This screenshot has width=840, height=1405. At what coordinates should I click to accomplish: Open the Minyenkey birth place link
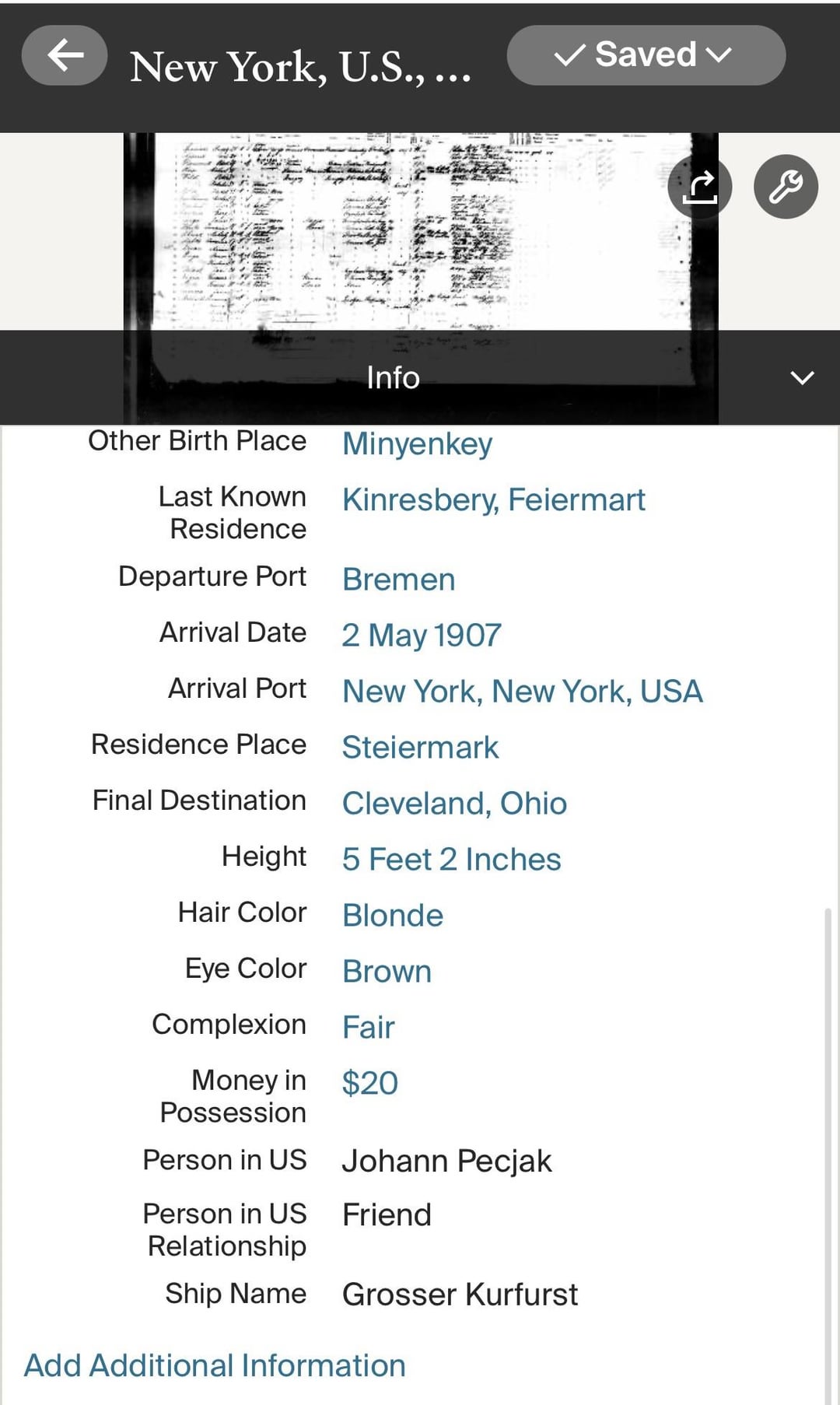pos(418,444)
